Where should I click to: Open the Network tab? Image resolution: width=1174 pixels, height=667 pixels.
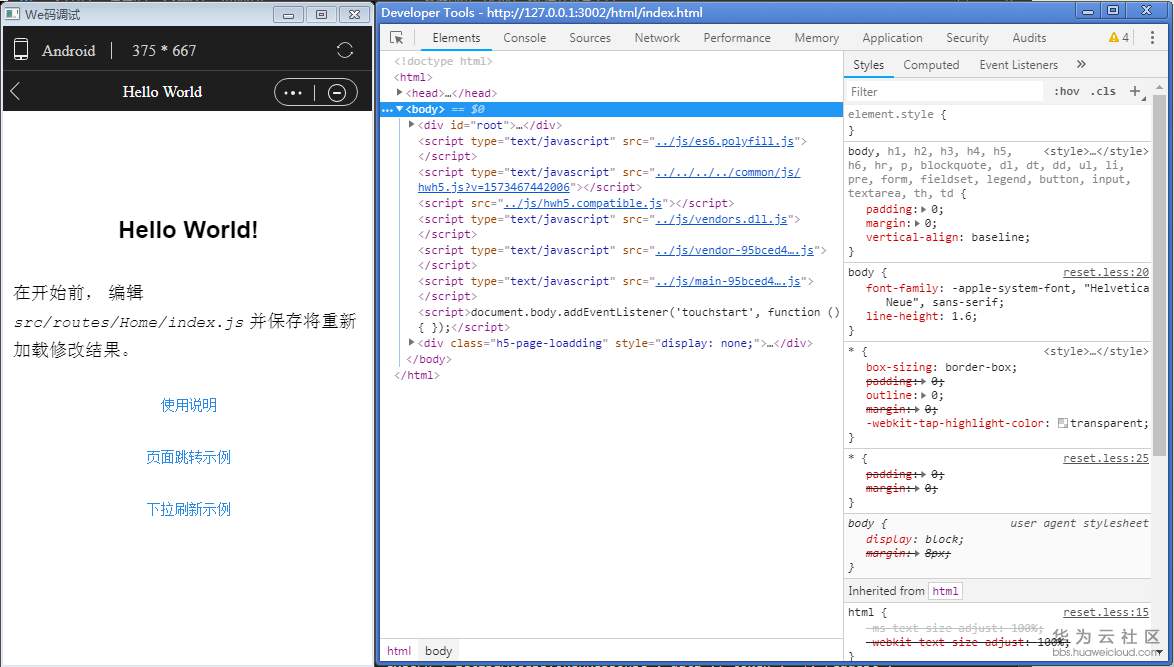[x=657, y=37]
